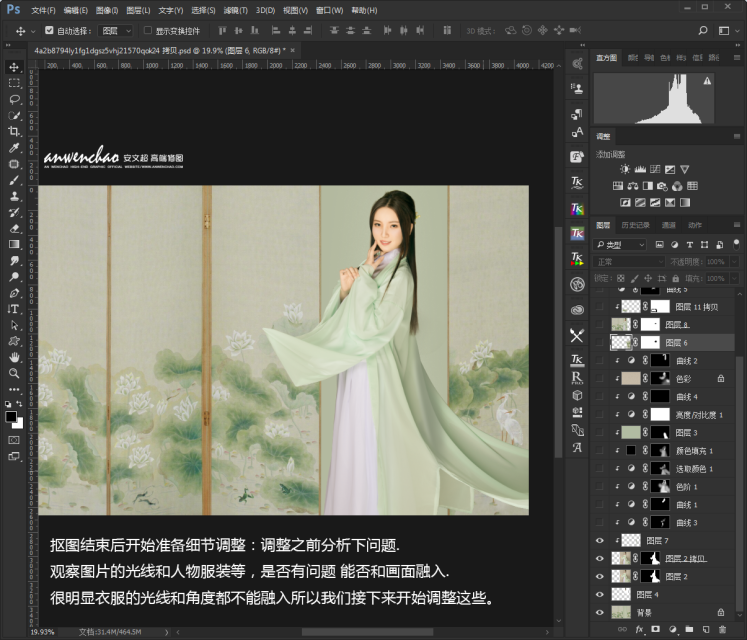Open the 滤镜(T) menu

[235, 10]
